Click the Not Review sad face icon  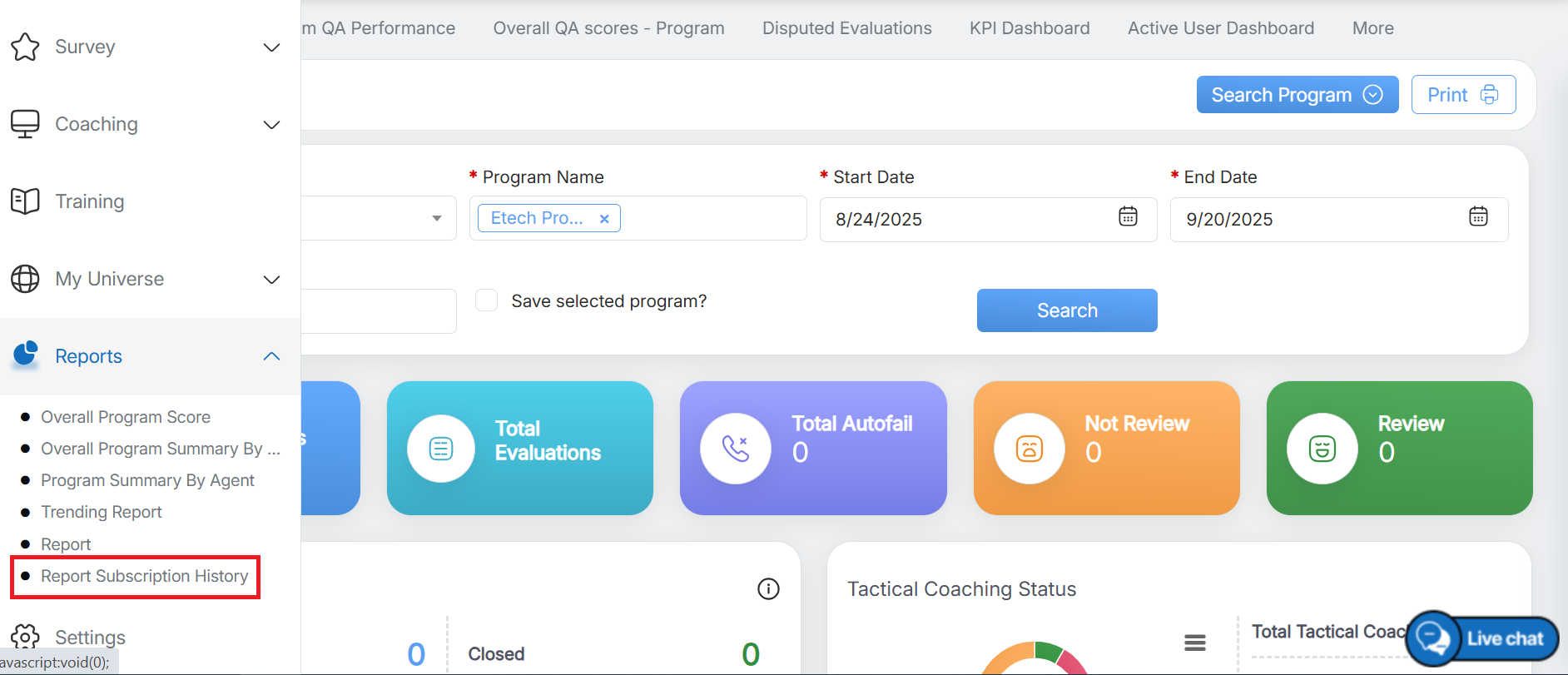point(1029,449)
